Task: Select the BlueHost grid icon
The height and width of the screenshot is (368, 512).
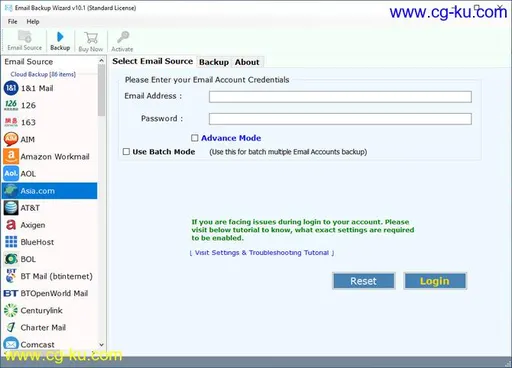Action: click(x=11, y=242)
